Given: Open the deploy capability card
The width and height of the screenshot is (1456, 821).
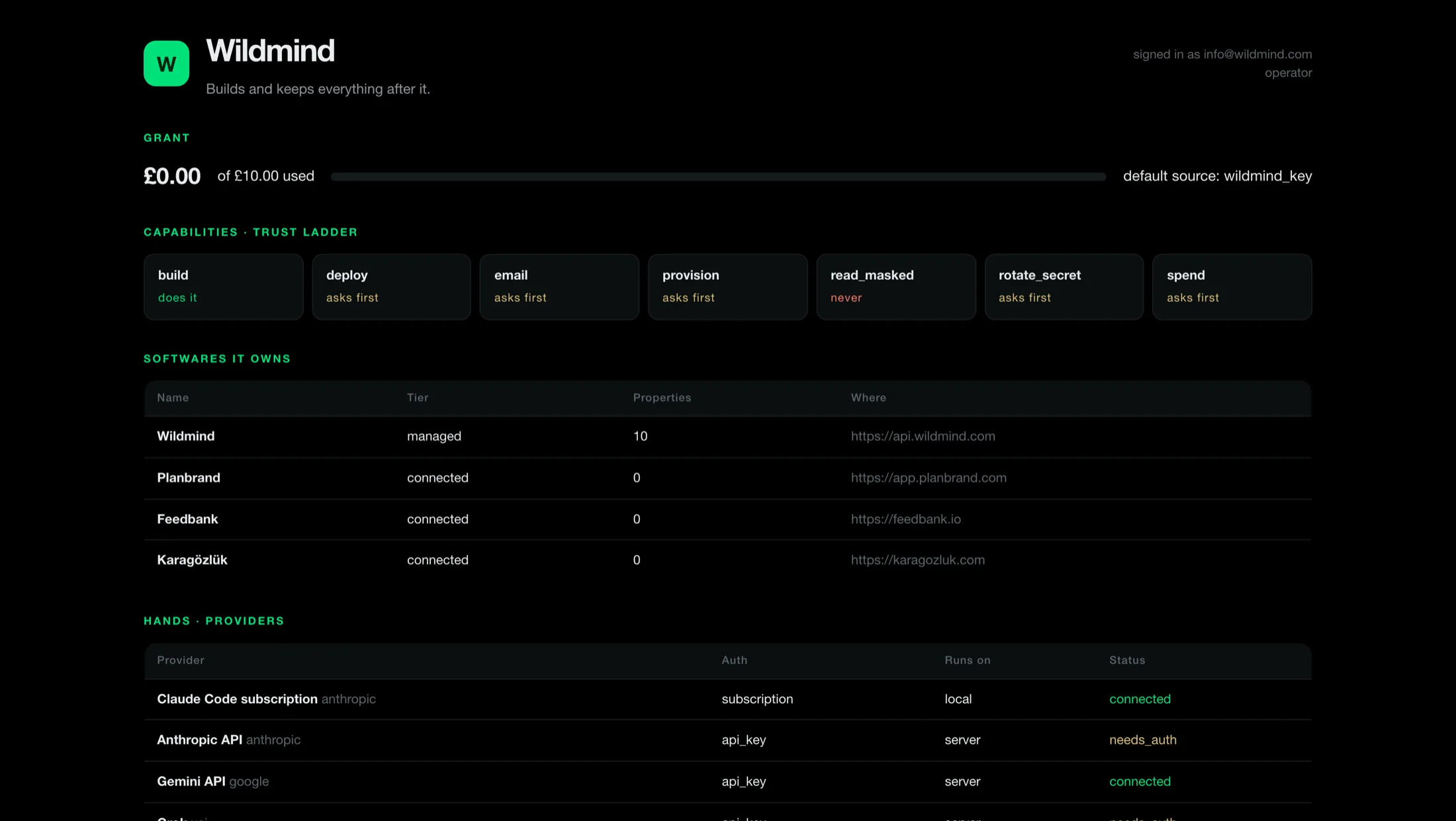Looking at the screenshot, I should [x=392, y=287].
